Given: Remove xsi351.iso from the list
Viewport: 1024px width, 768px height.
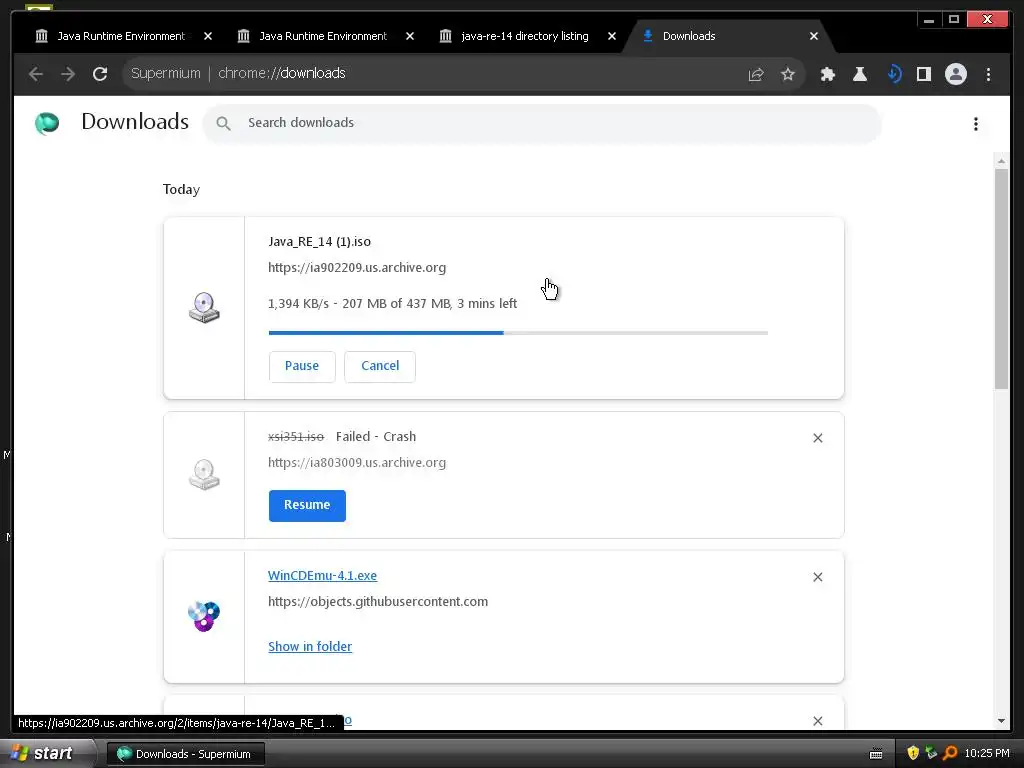Looking at the screenshot, I should [818, 438].
